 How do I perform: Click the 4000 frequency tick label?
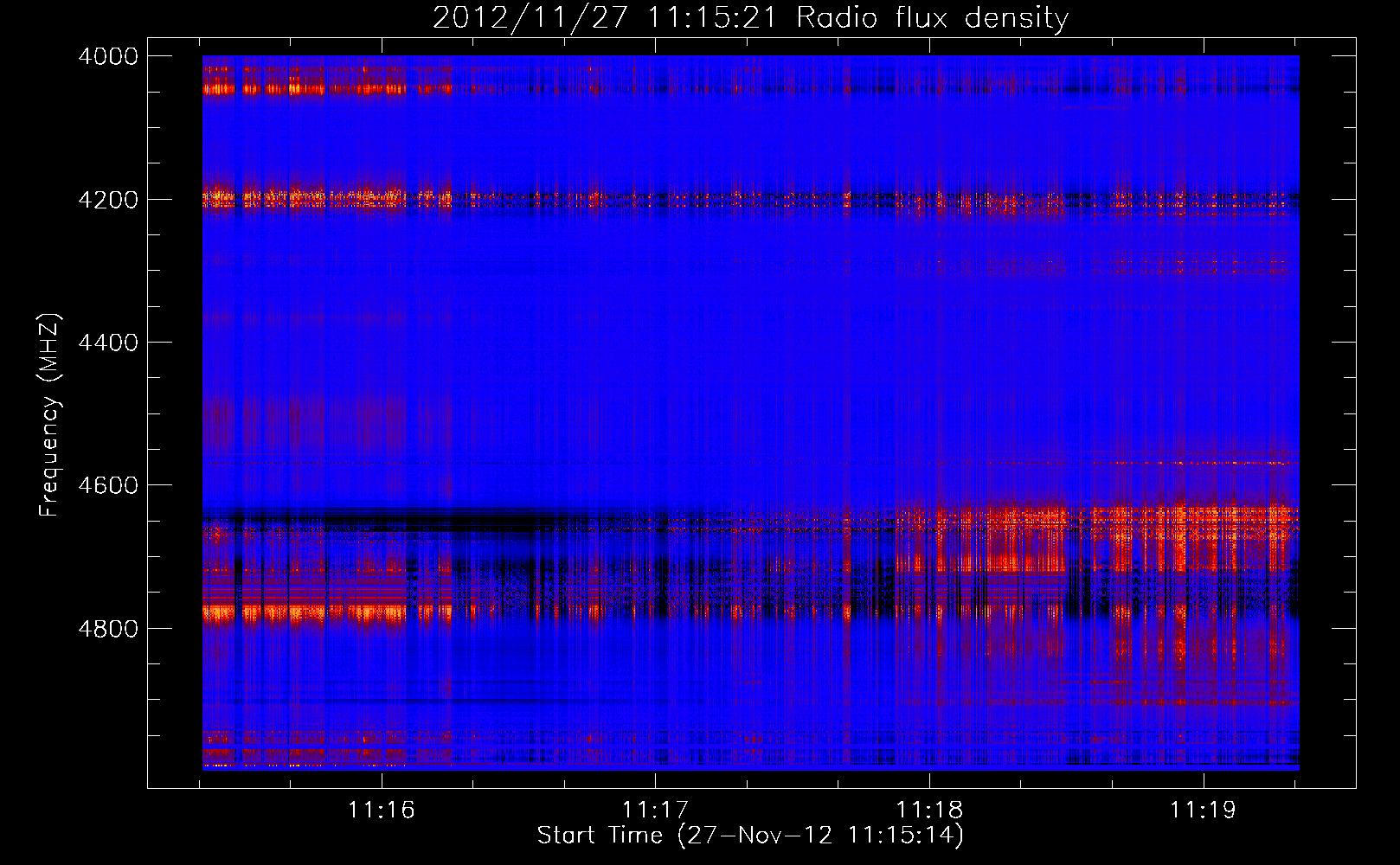click(108, 56)
